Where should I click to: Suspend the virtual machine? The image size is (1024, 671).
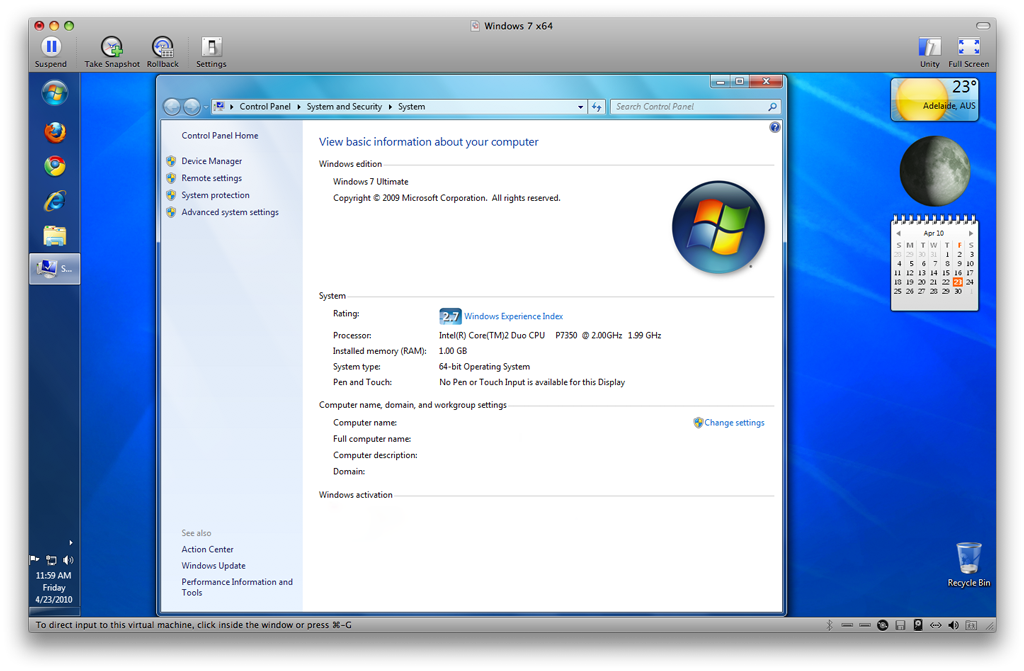click(x=51, y=52)
